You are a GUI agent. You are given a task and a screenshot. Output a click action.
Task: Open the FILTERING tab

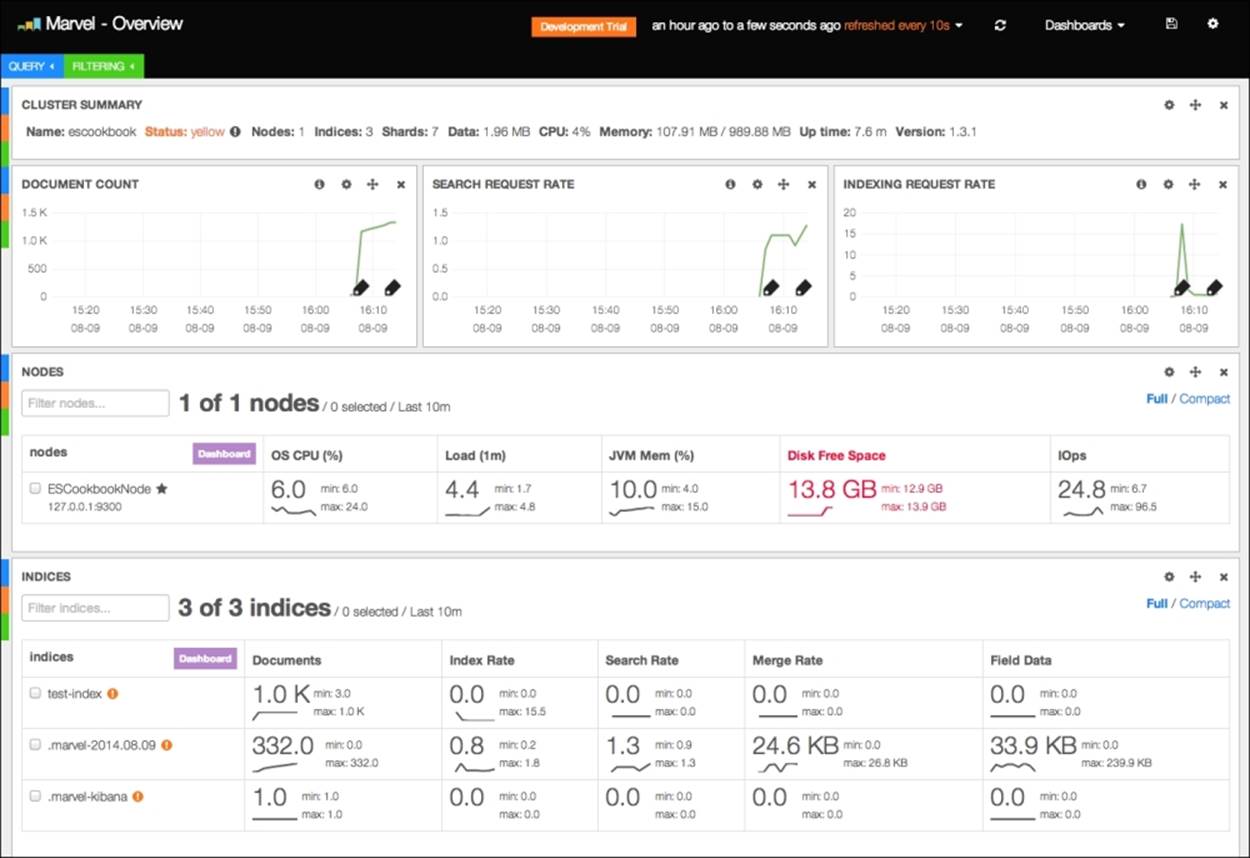coord(103,66)
